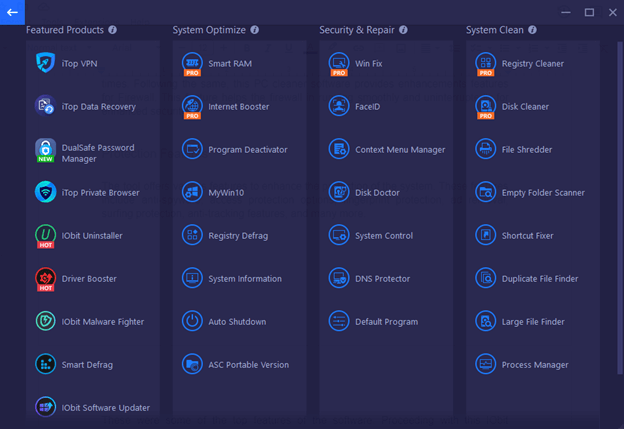The width and height of the screenshot is (624, 429).
Task: Select the IObit Malware Fighter entry
Action: (x=102, y=322)
